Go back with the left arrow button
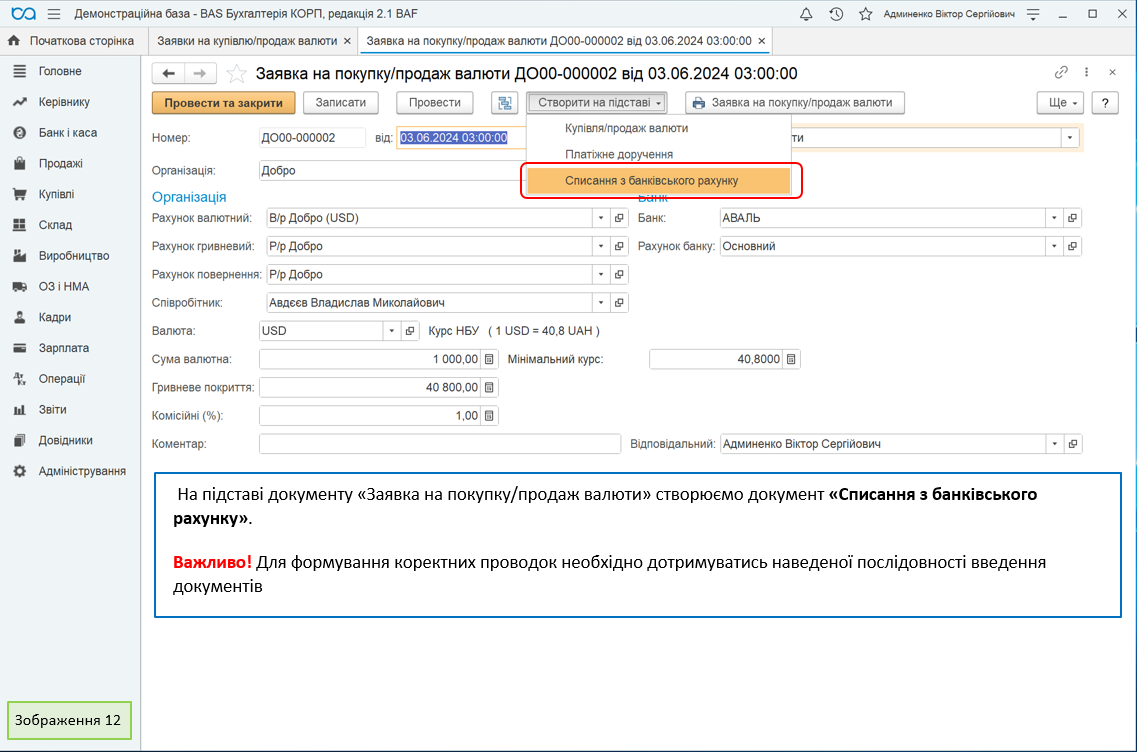Screen dimensions: 1137x752 pyautogui.click(x=168, y=73)
